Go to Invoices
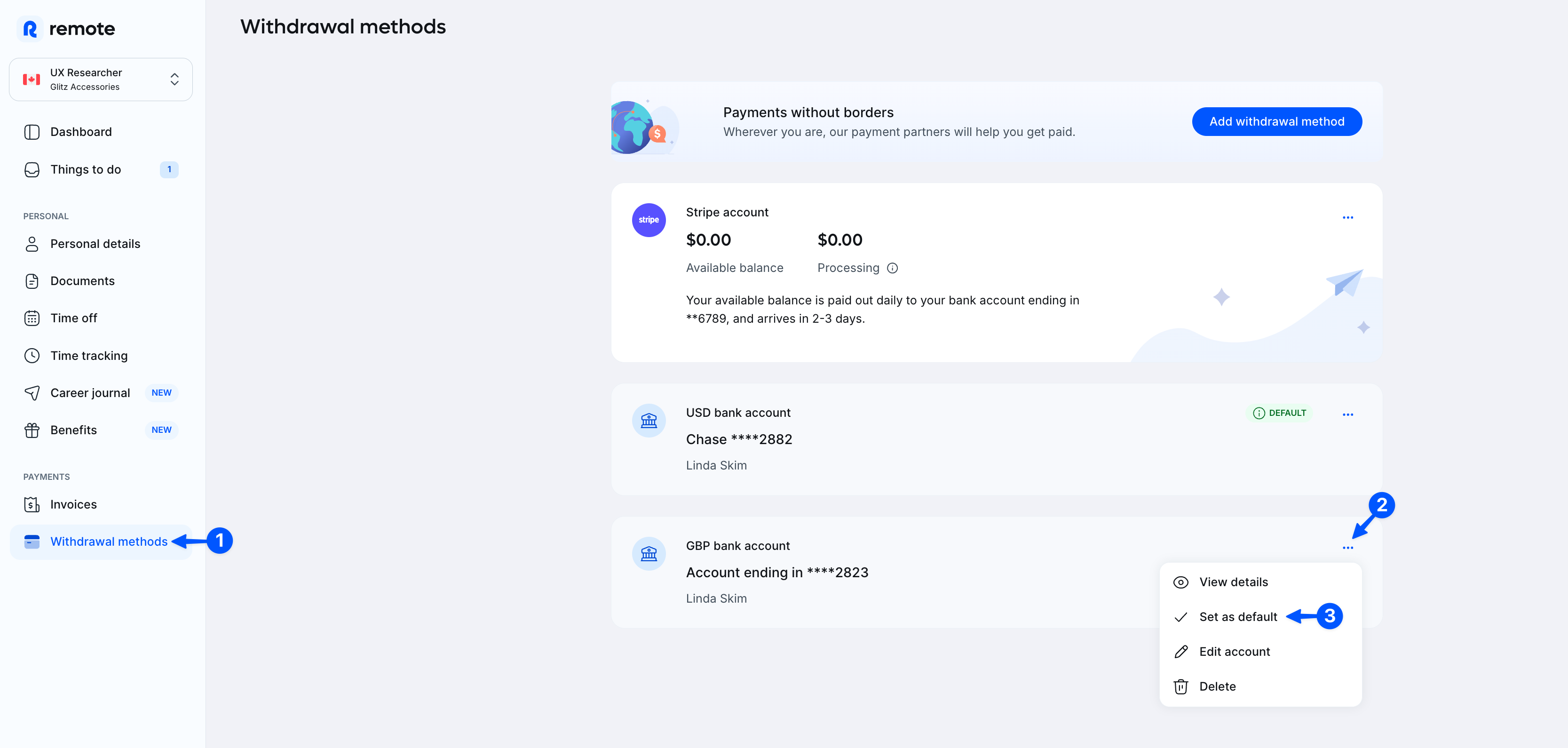The width and height of the screenshot is (1568, 748). tap(101, 504)
